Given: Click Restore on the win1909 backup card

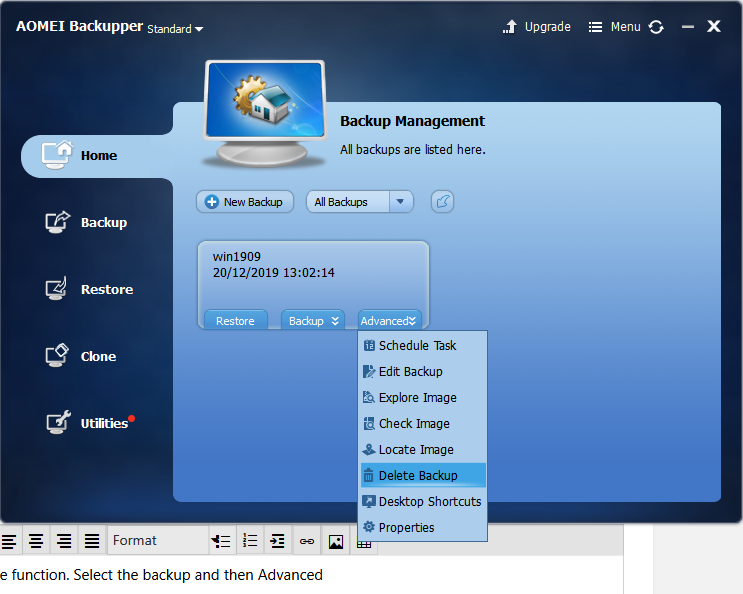Looking at the screenshot, I should click(x=236, y=320).
